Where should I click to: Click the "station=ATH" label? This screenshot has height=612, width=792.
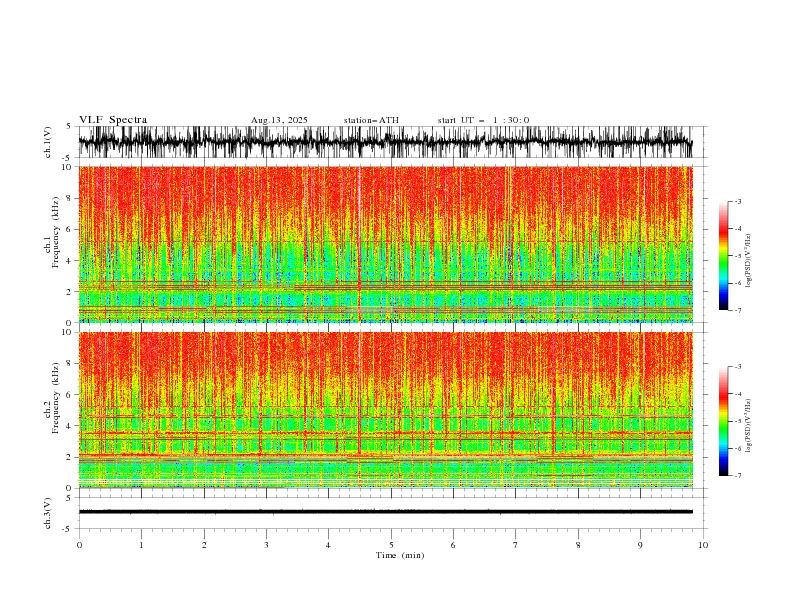[371, 120]
